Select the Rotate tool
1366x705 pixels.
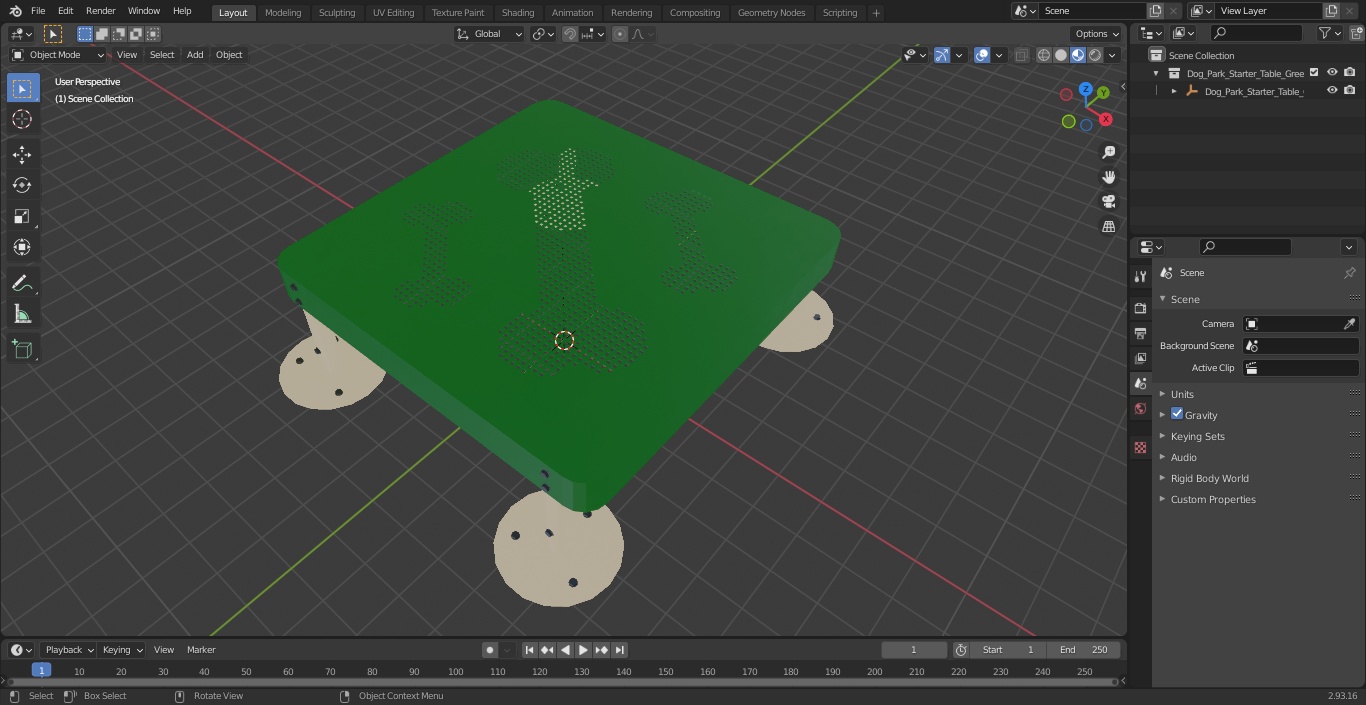pos(22,185)
